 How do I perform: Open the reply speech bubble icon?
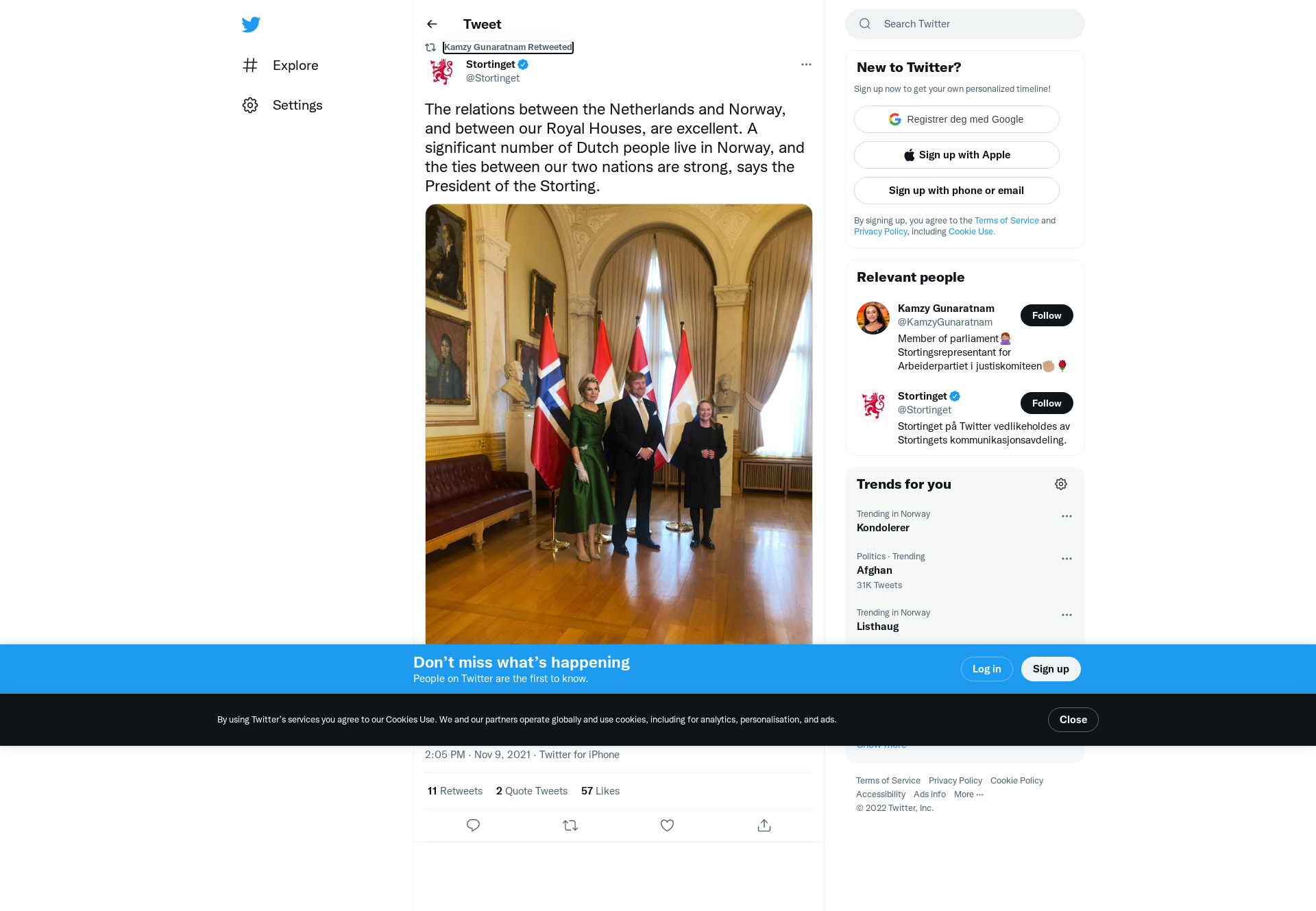pos(473,825)
